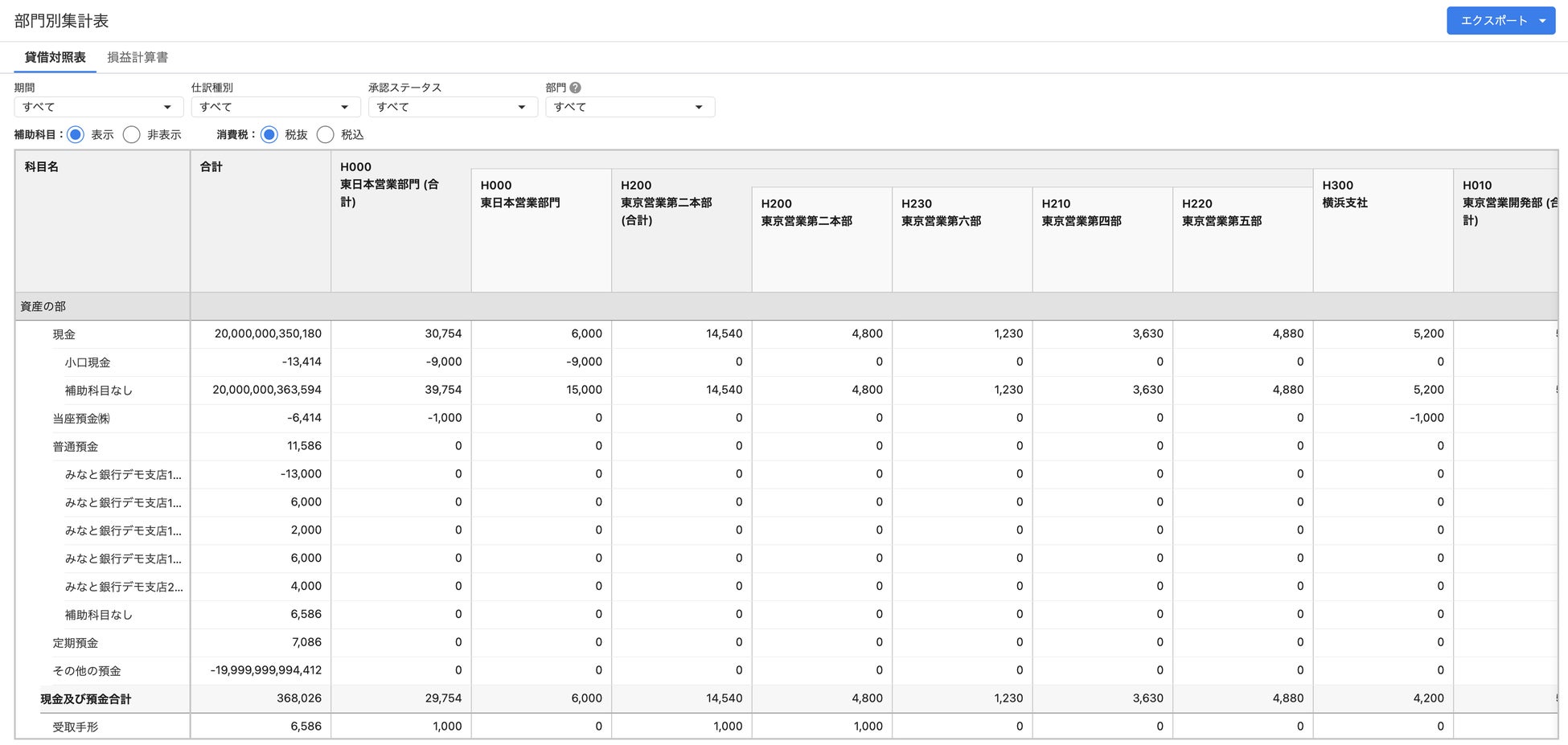Click the H230 東京営業第六部 column header
This screenshot has height=745, width=1568.
click(x=962, y=239)
